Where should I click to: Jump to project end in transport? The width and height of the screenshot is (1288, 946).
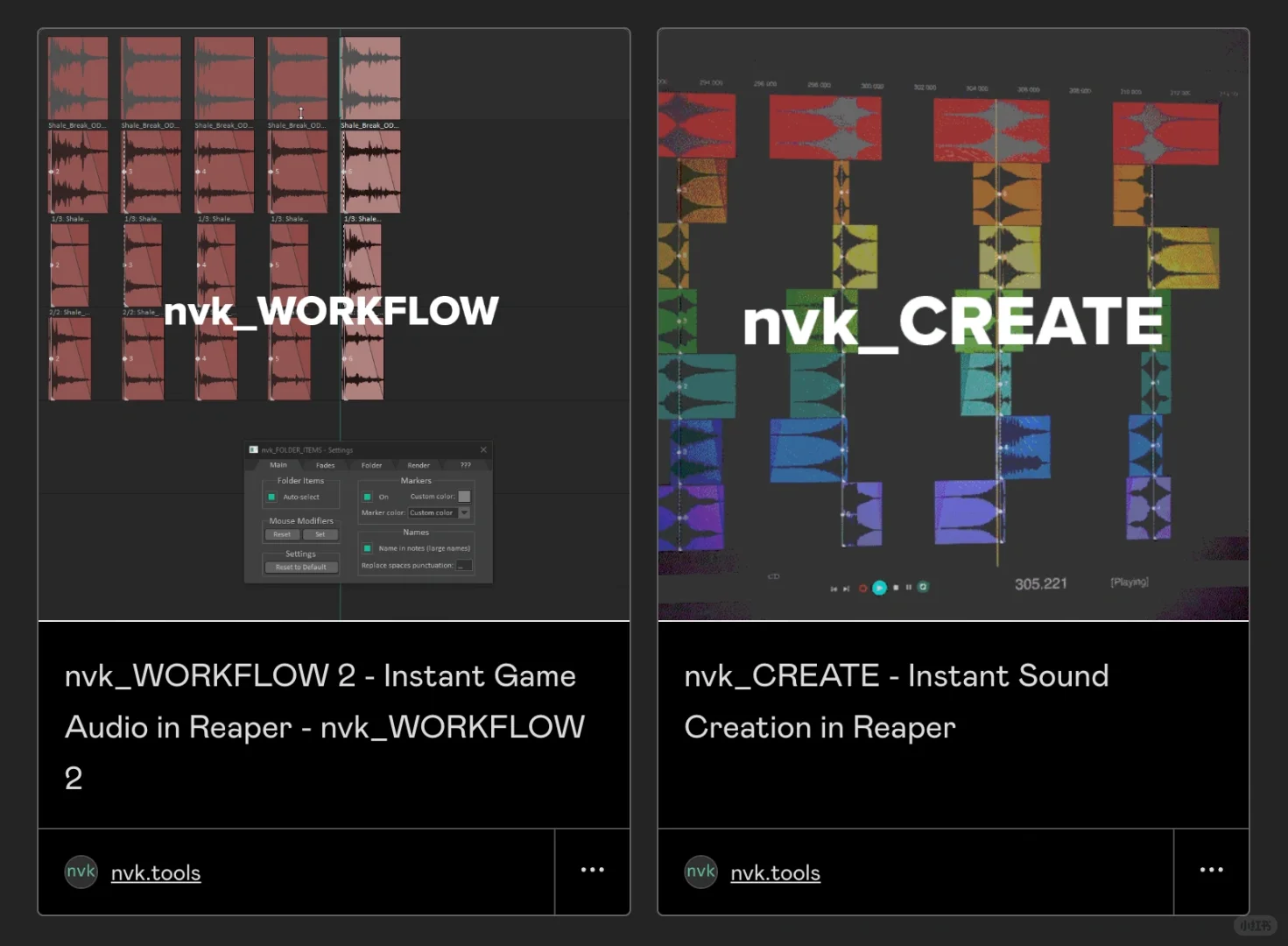(x=846, y=589)
